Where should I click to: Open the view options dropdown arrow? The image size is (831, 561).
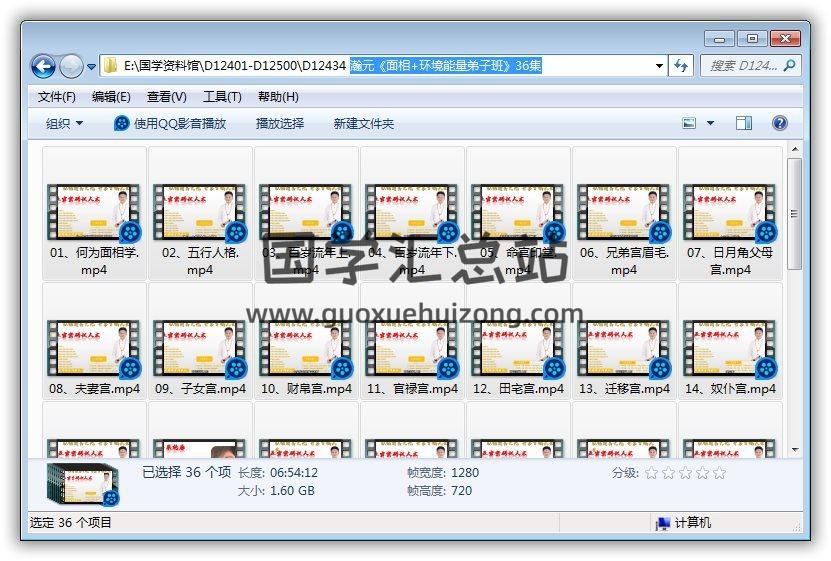[710, 123]
